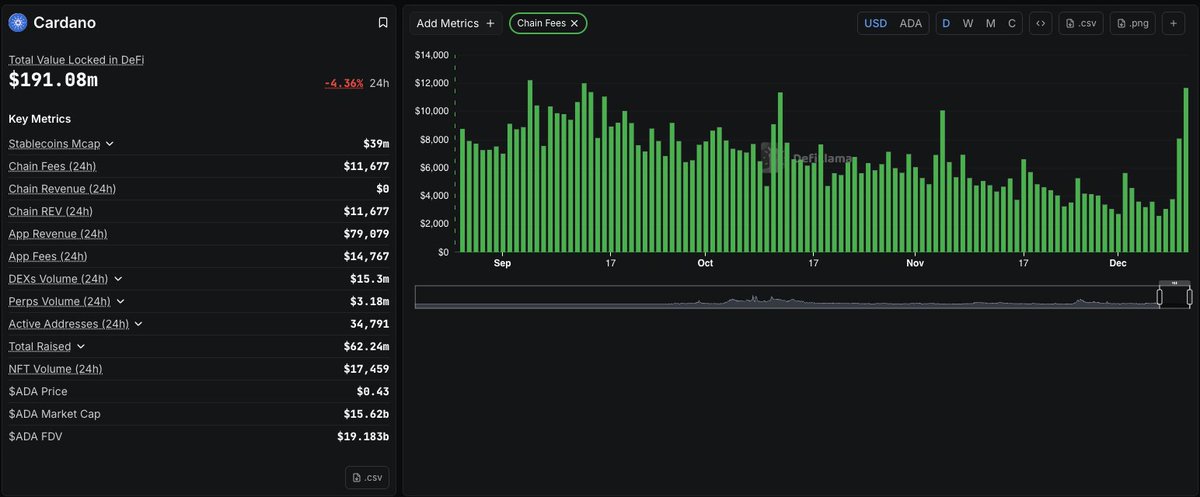1200x497 pixels.
Task: Click the Chain Fees metric chip
Action: click(x=548, y=23)
